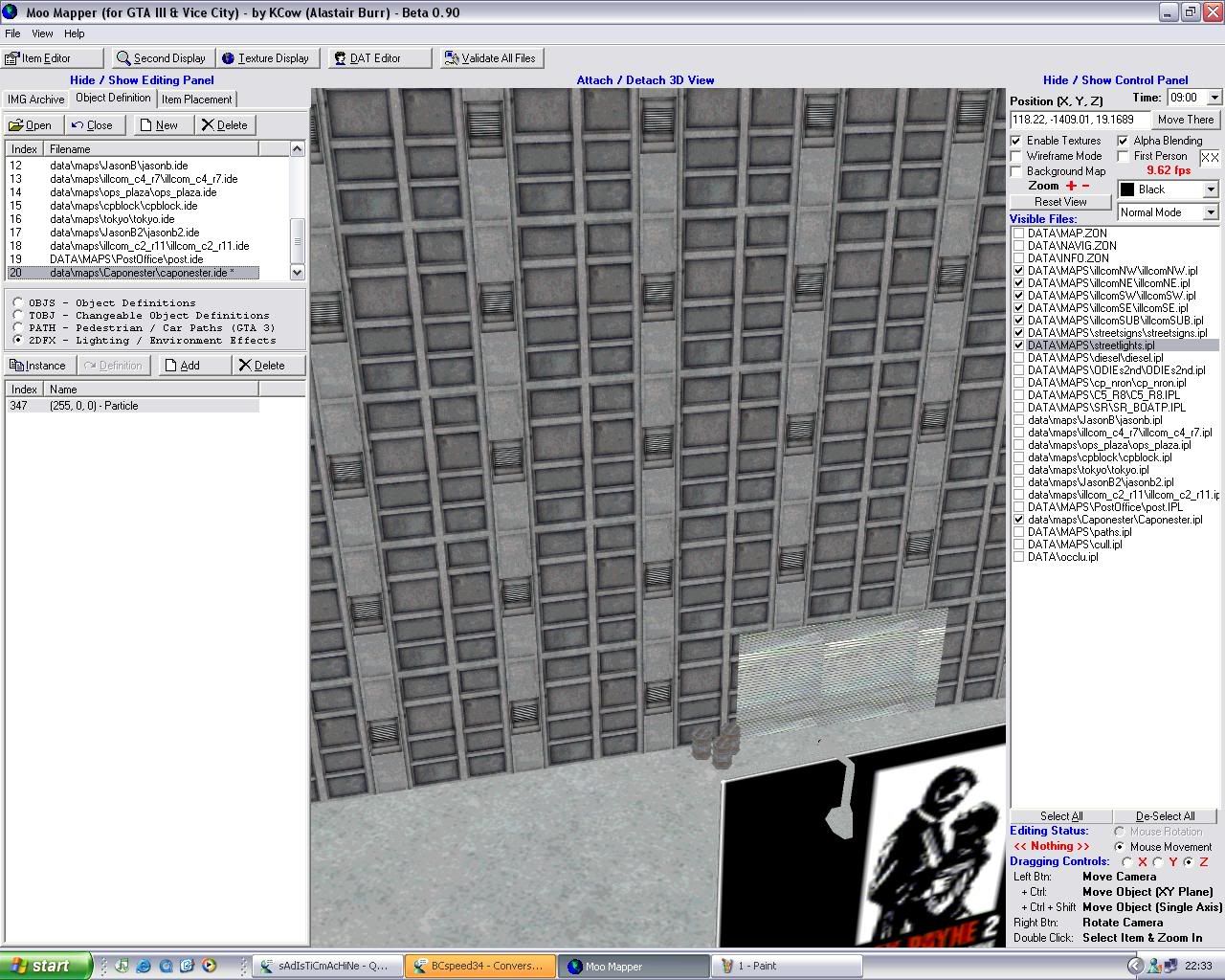Image resolution: width=1225 pixels, height=980 pixels.
Task: Open the Texture Display viewer
Action: pos(268,57)
